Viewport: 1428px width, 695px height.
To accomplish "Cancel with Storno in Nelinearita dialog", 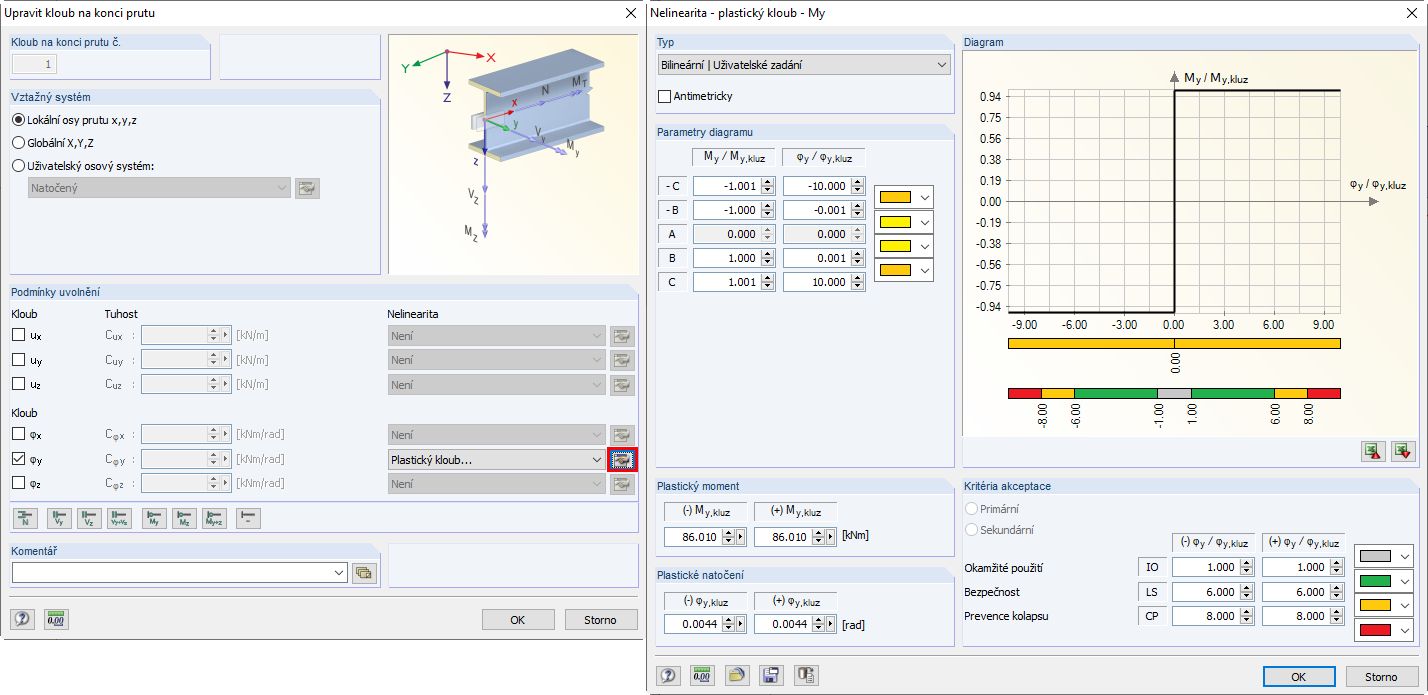I will click(x=1382, y=677).
